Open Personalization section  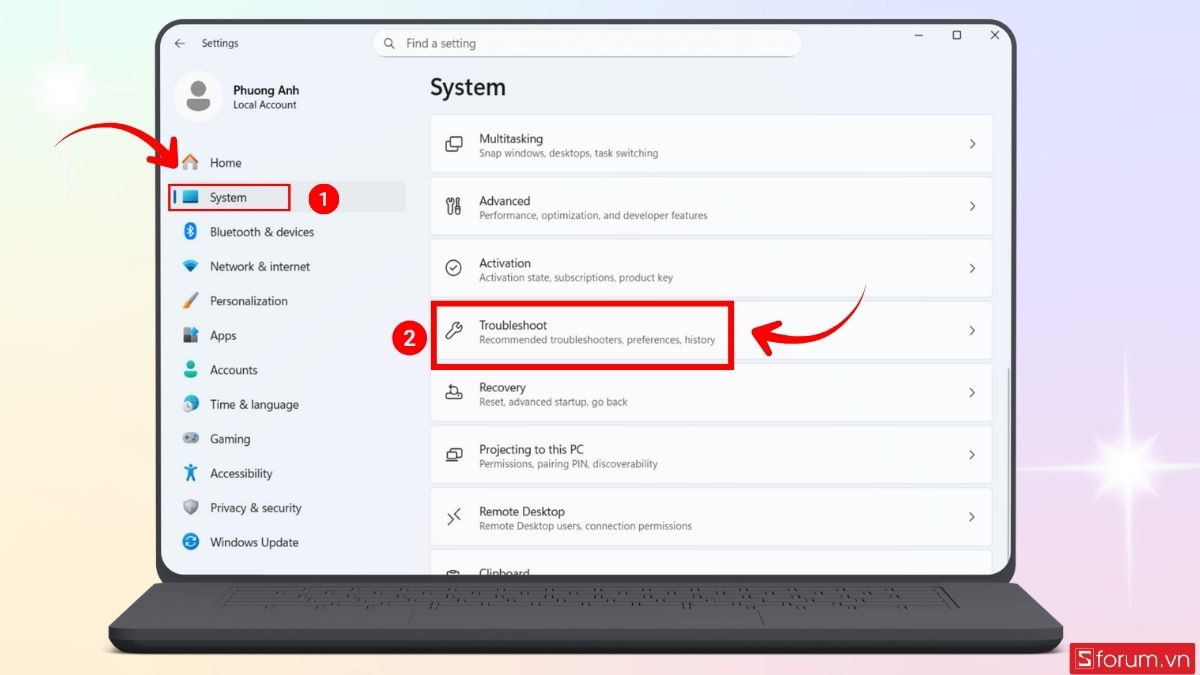(288, 300)
